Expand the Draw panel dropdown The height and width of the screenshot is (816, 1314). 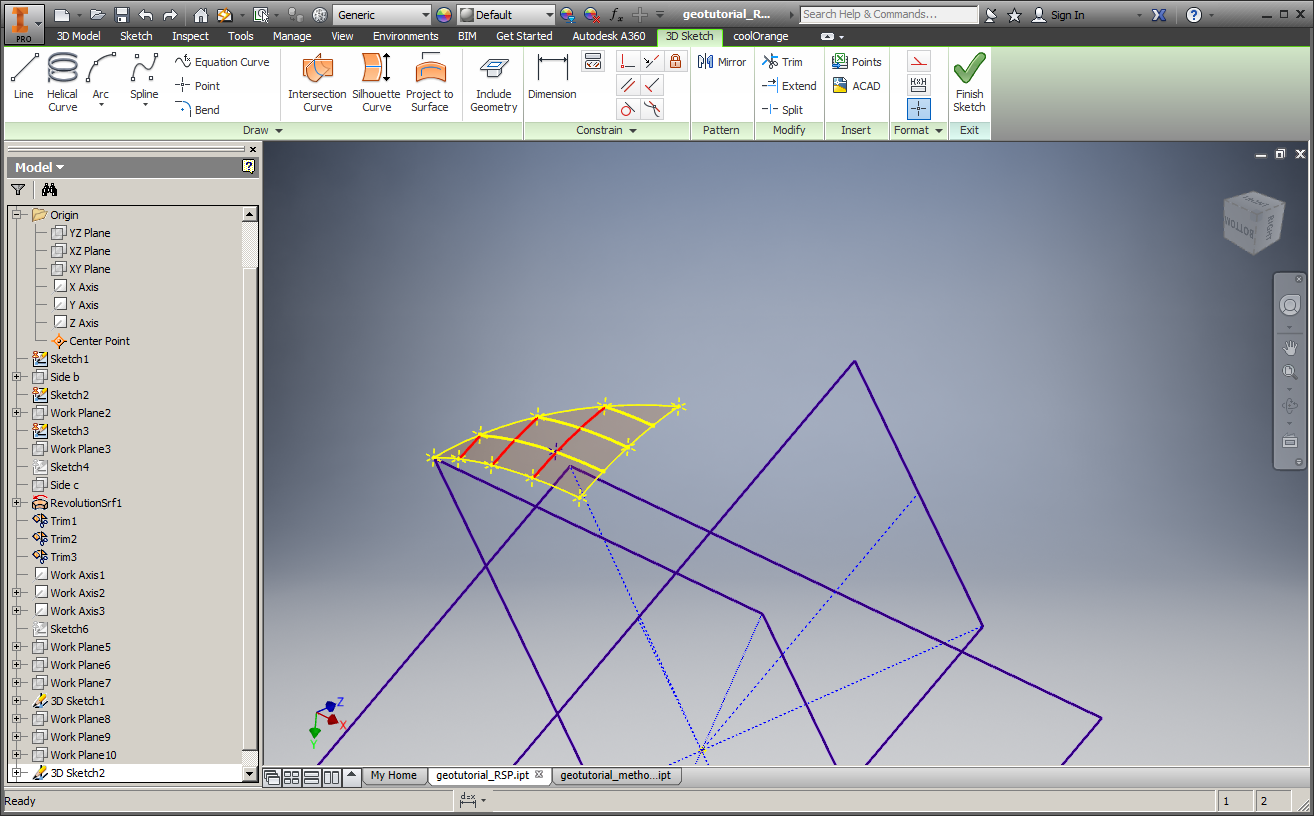click(x=263, y=130)
